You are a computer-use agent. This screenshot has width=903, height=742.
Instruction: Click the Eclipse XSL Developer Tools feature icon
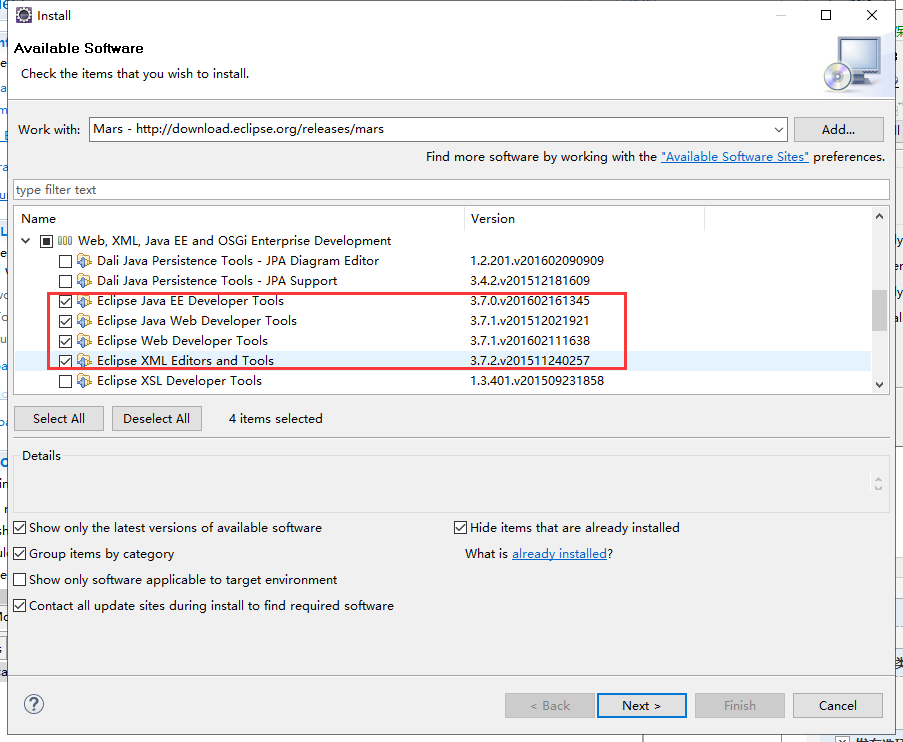84,381
